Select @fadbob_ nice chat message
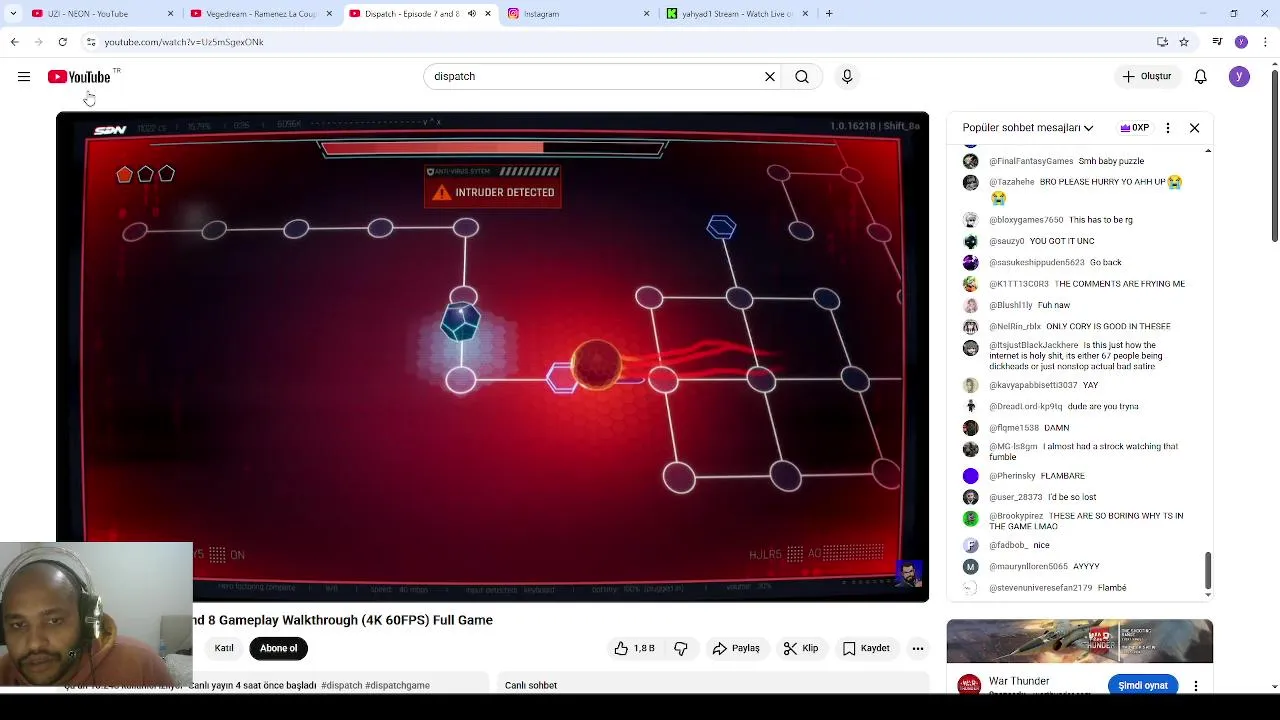Image resolution: width=1280 pixels, height=720 pixels. (x=1078, y=545)
